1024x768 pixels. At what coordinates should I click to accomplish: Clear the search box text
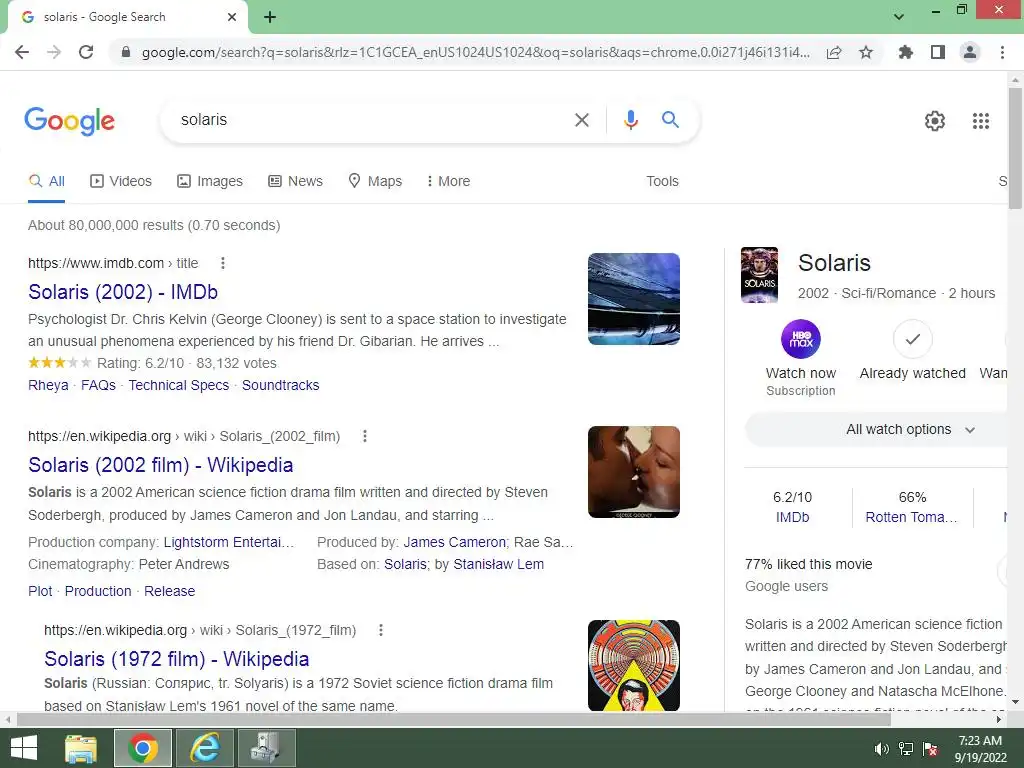click(581, 120)
